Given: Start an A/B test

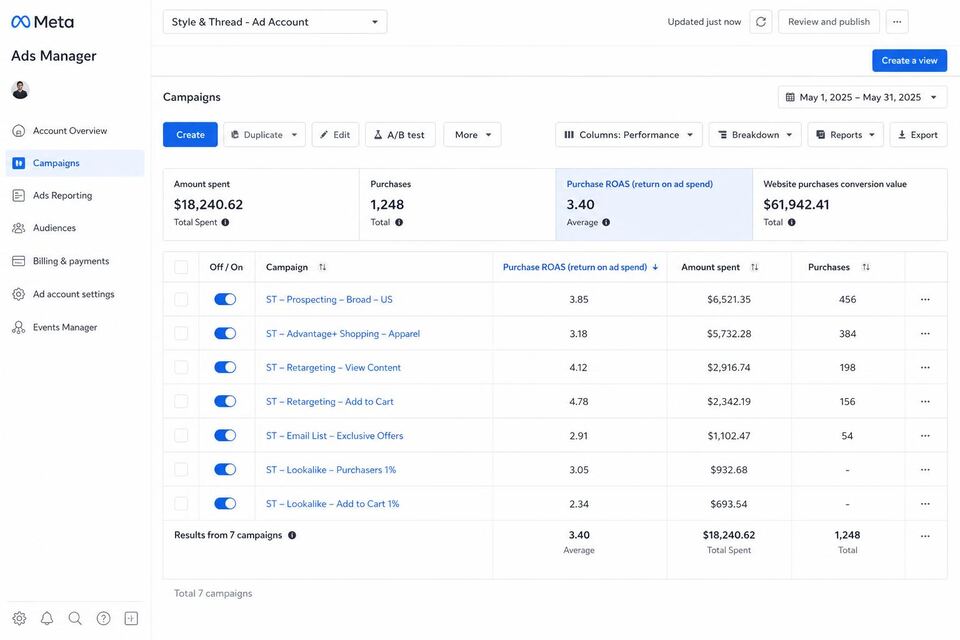Looking at the screenshot, I should [400, 135].
